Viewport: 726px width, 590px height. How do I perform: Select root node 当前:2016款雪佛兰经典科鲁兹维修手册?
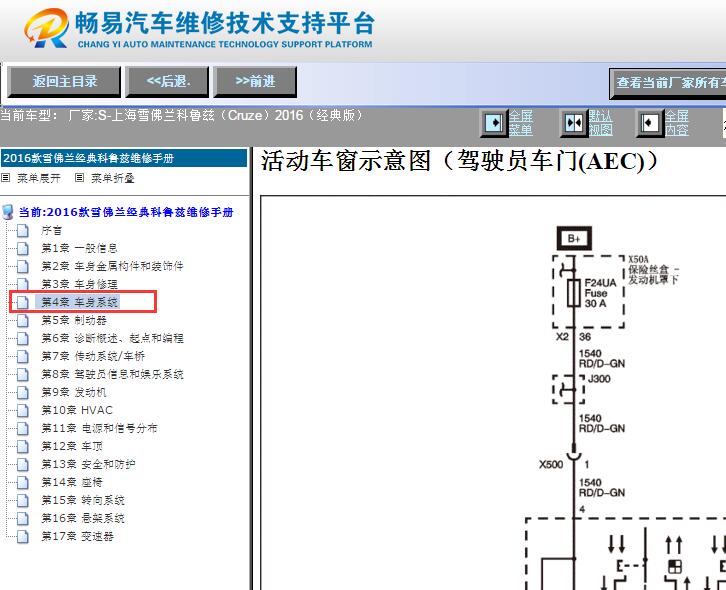point(126,212)
